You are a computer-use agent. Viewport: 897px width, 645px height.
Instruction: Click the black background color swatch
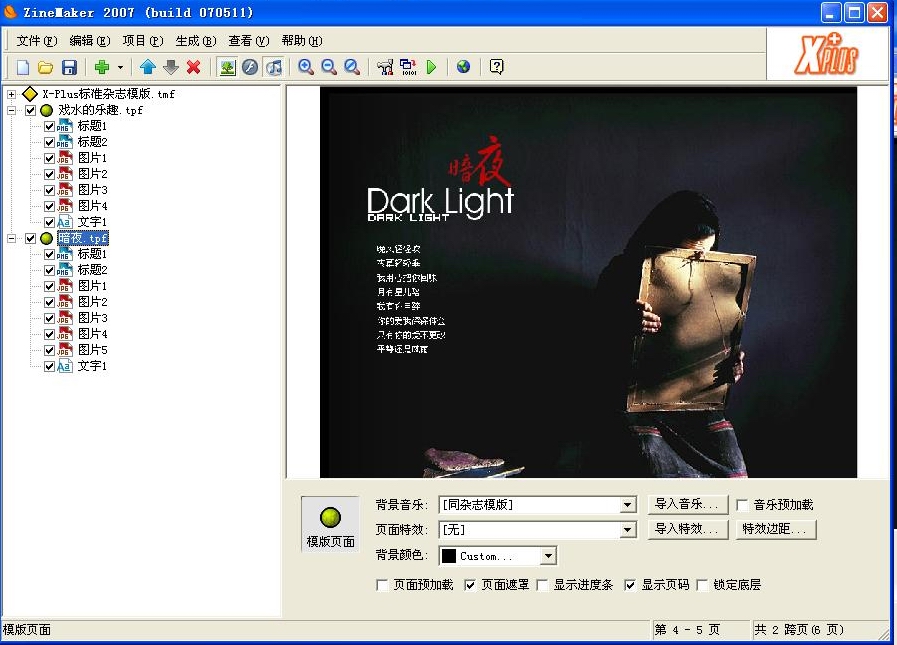449,556
